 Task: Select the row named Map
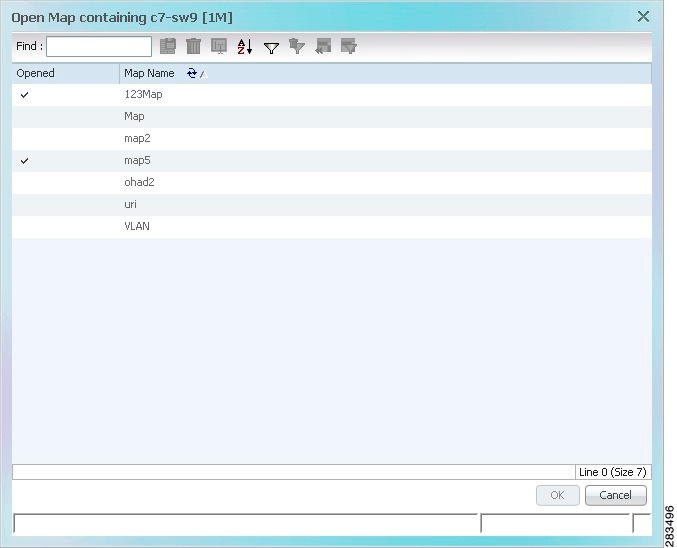tap(332, 117)
